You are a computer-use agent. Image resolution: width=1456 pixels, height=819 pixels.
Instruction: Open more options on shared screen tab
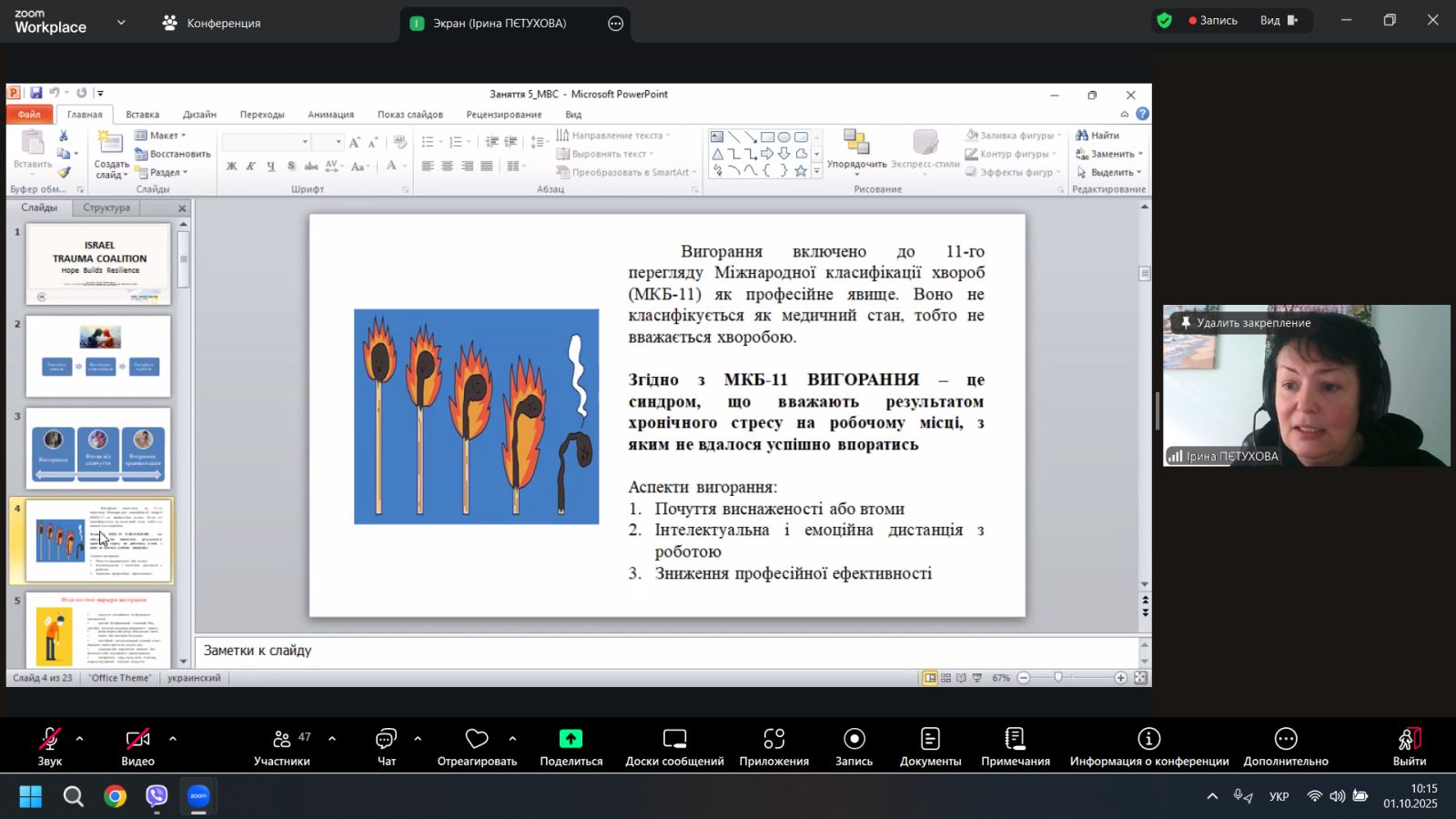pyautogui.click(x=616, y=24)
